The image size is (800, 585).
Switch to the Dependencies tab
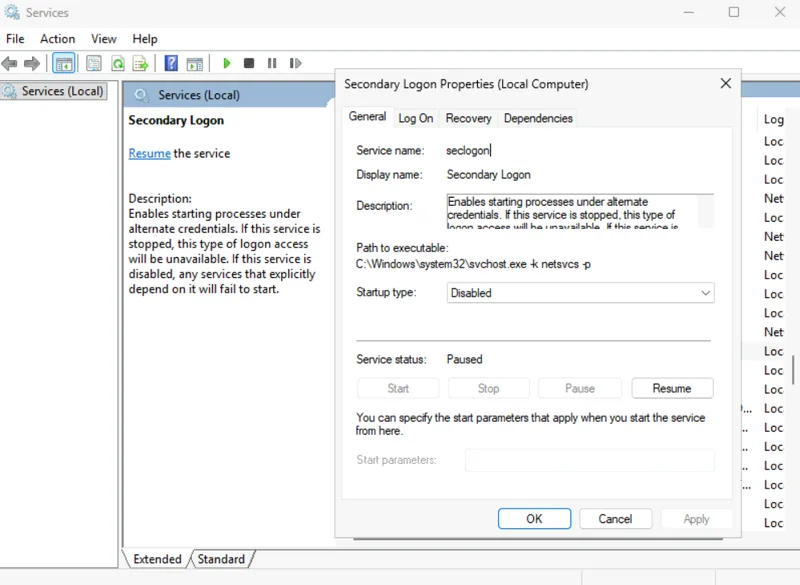point(538,118)
